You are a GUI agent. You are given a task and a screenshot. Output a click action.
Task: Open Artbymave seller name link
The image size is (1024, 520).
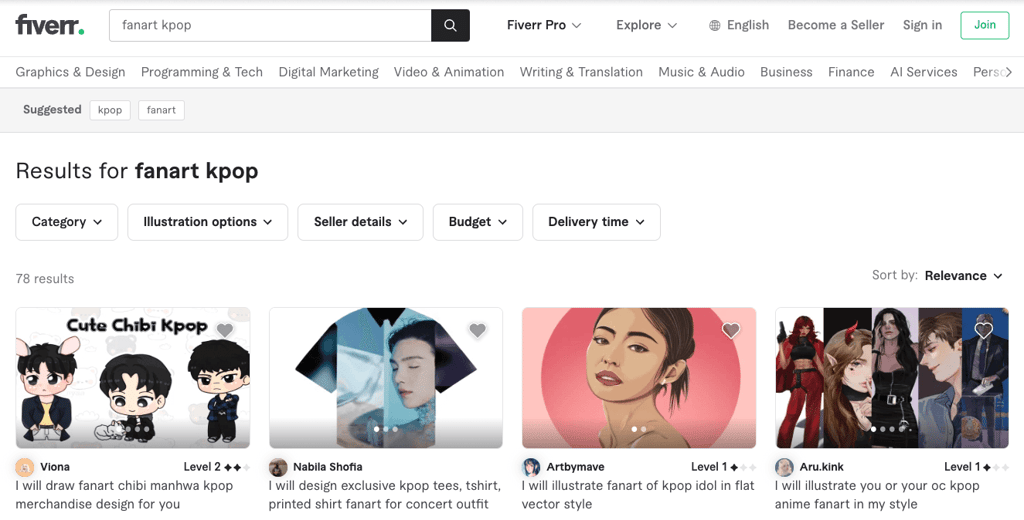tap(575, 467)
